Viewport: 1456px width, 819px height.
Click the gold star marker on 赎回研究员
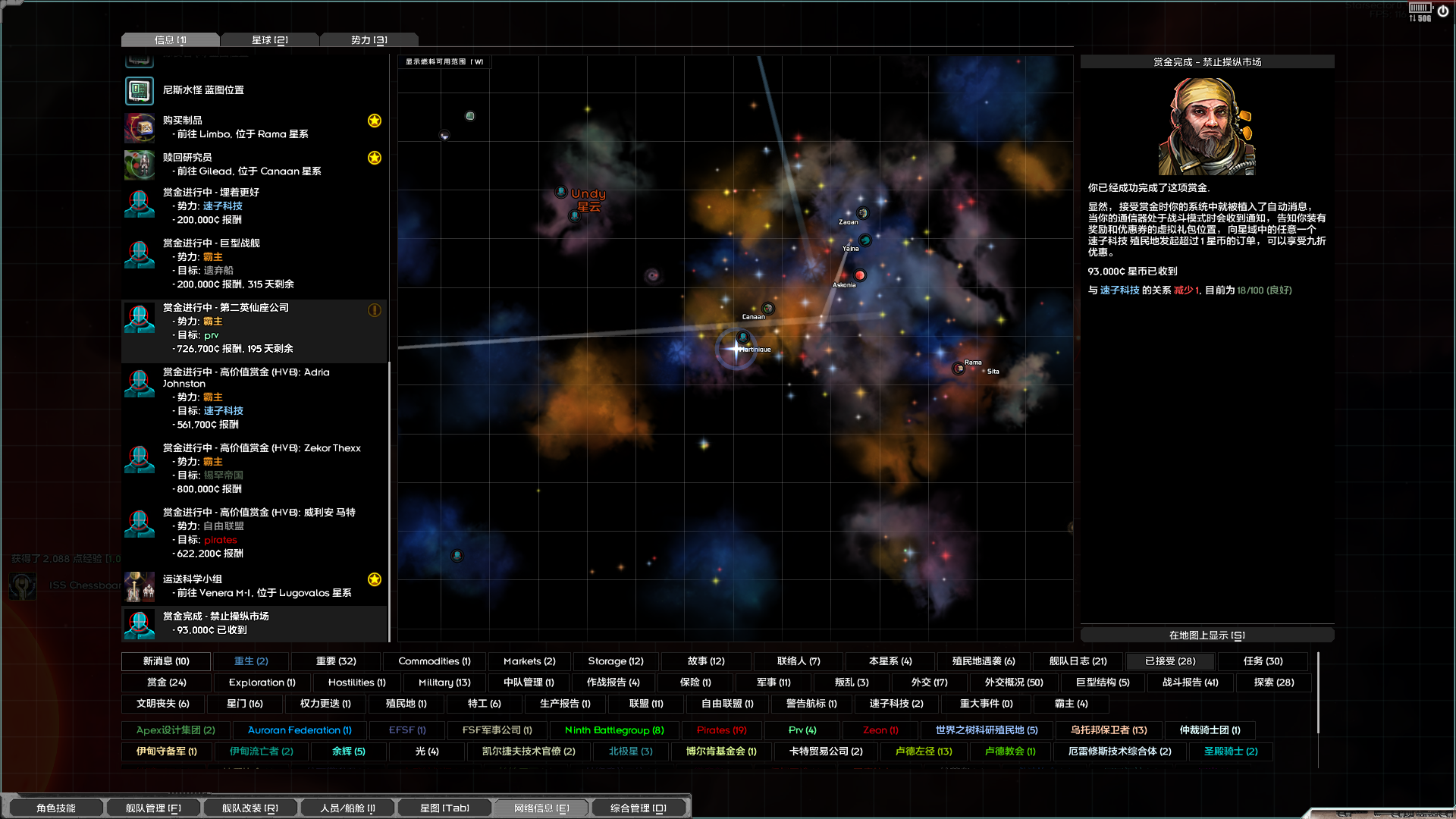pos(375,158)
